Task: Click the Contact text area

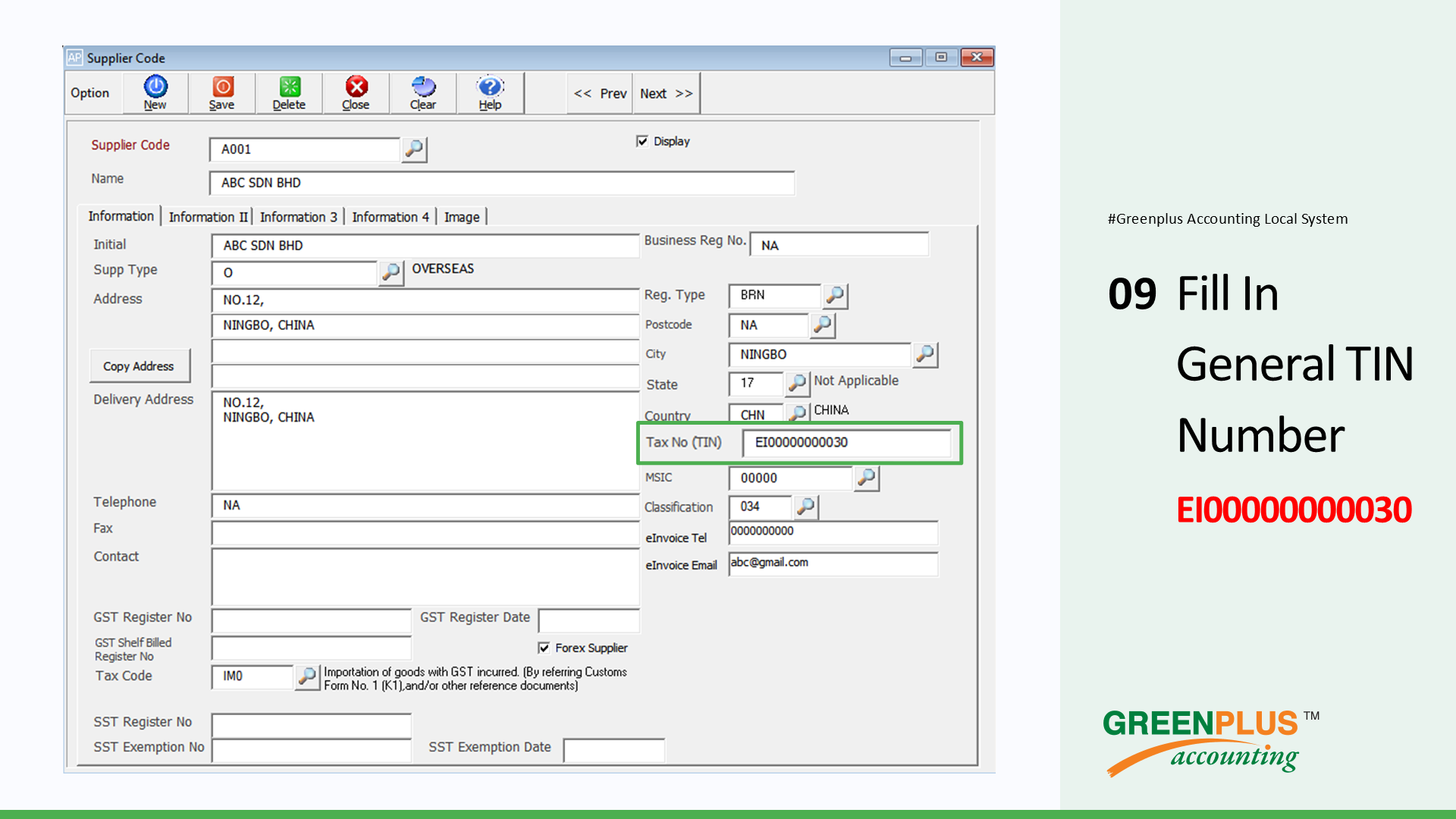Action: pos(425,576)
